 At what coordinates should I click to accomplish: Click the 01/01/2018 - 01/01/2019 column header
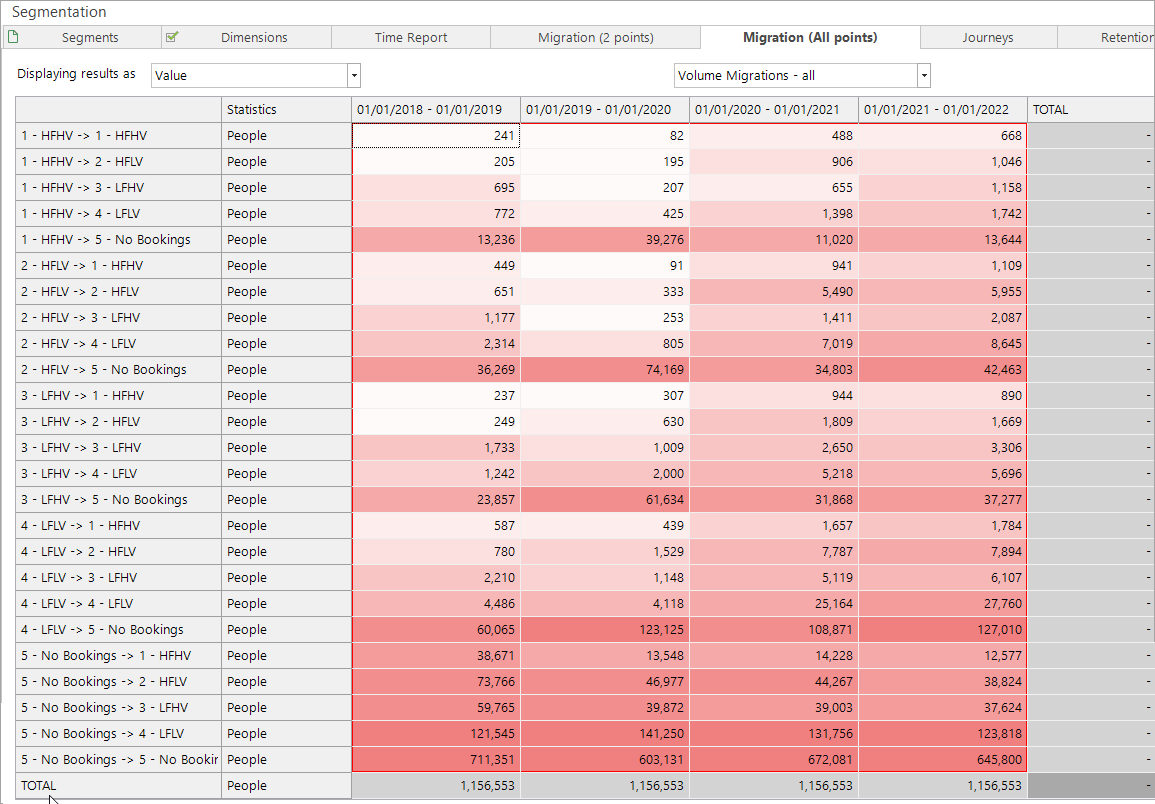point(436,110)
